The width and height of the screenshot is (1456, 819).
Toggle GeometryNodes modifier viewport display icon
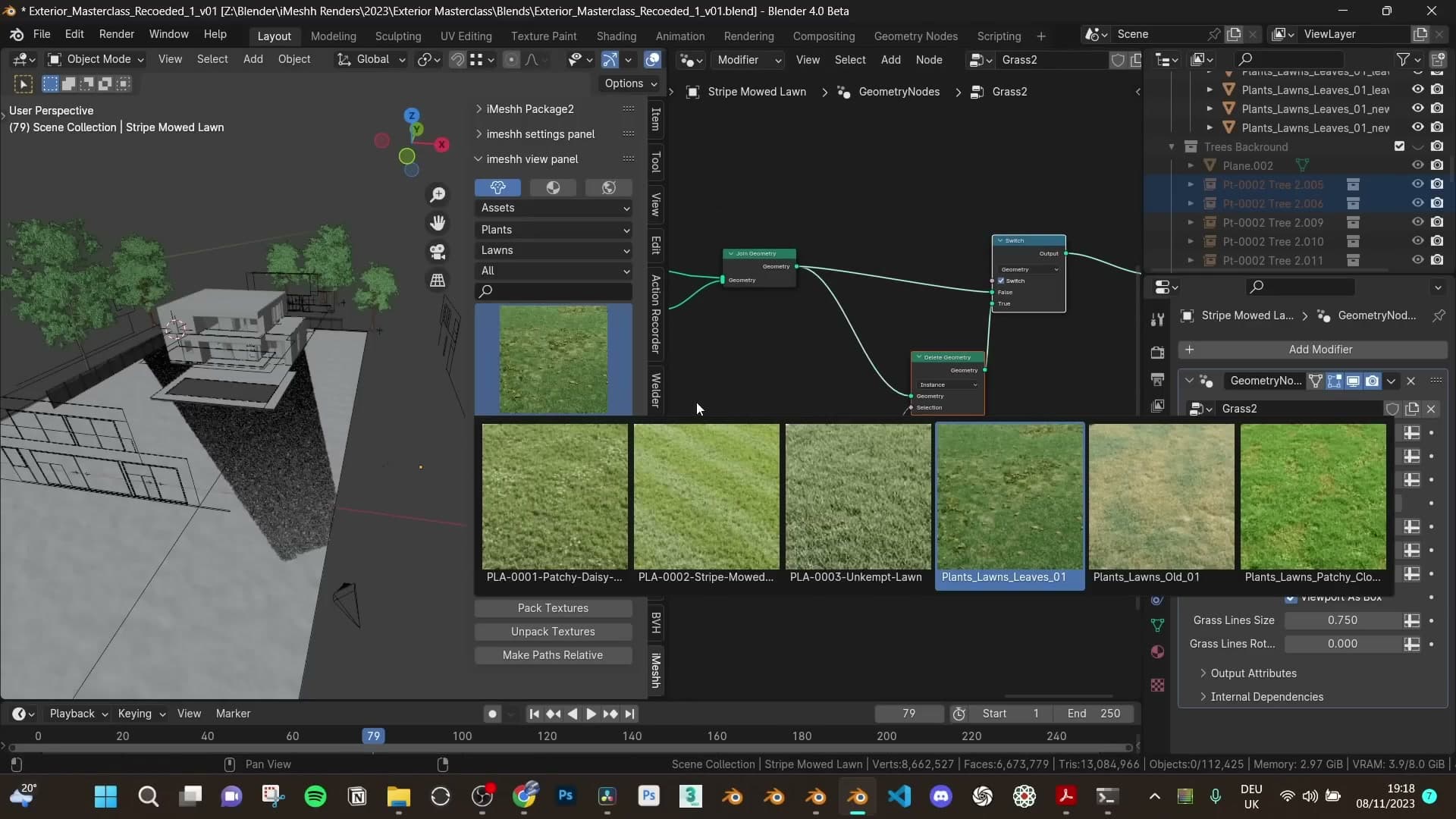point(1353,381)
